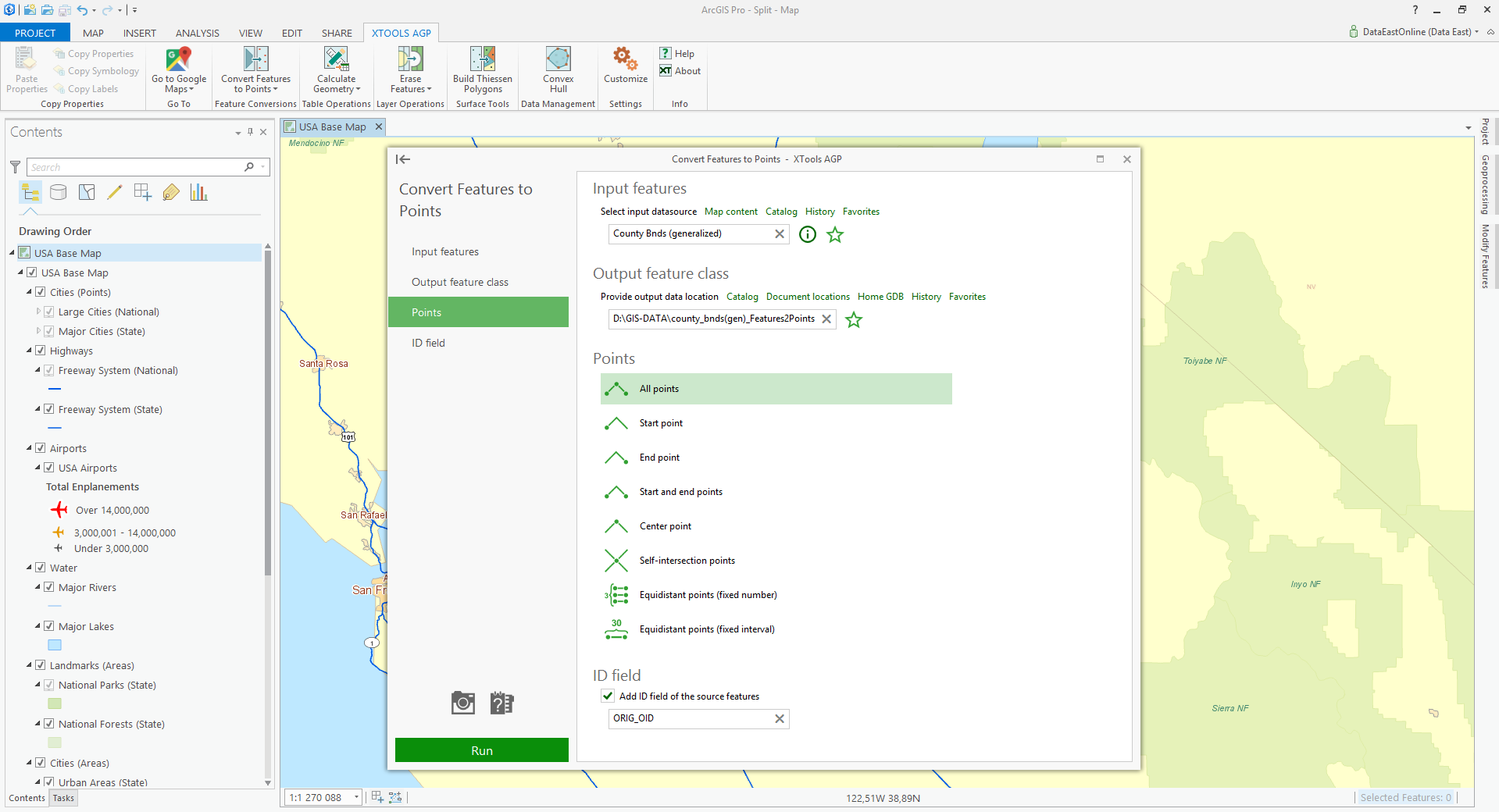
Task: Switch to List By Selection
Action: [x=87, y=192]
